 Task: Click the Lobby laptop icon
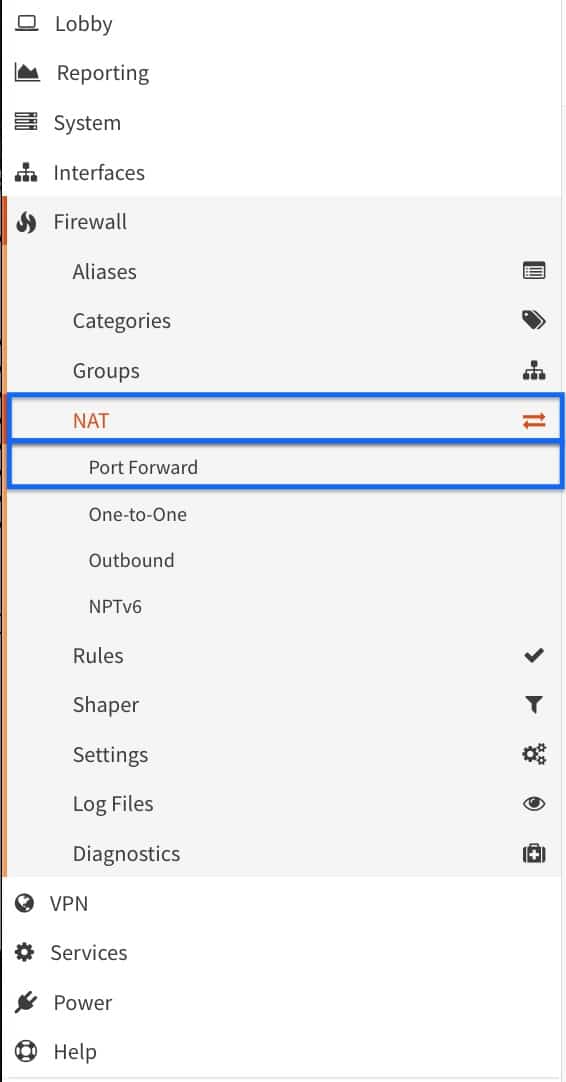(x=27, y=23)
